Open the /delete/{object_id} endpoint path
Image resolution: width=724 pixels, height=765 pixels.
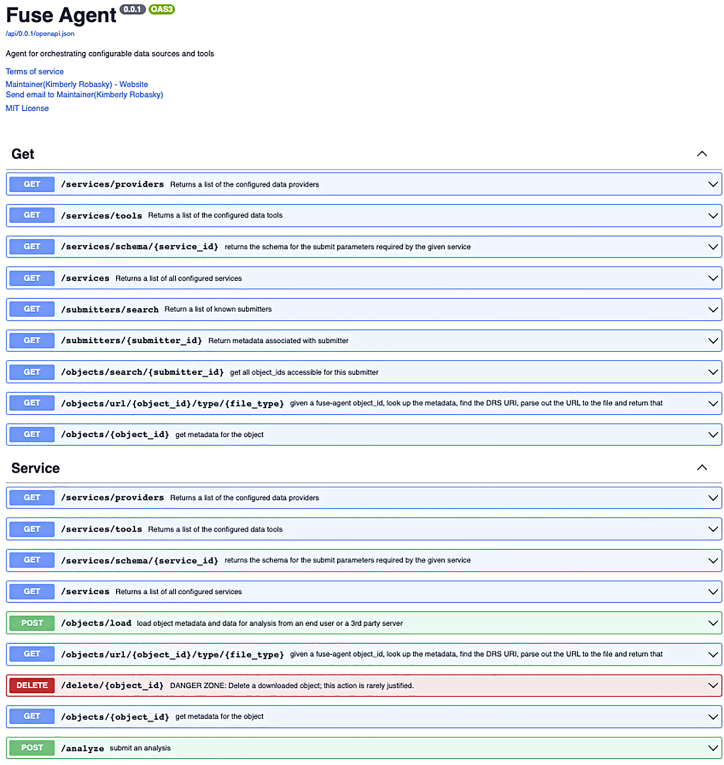(112, 685)
